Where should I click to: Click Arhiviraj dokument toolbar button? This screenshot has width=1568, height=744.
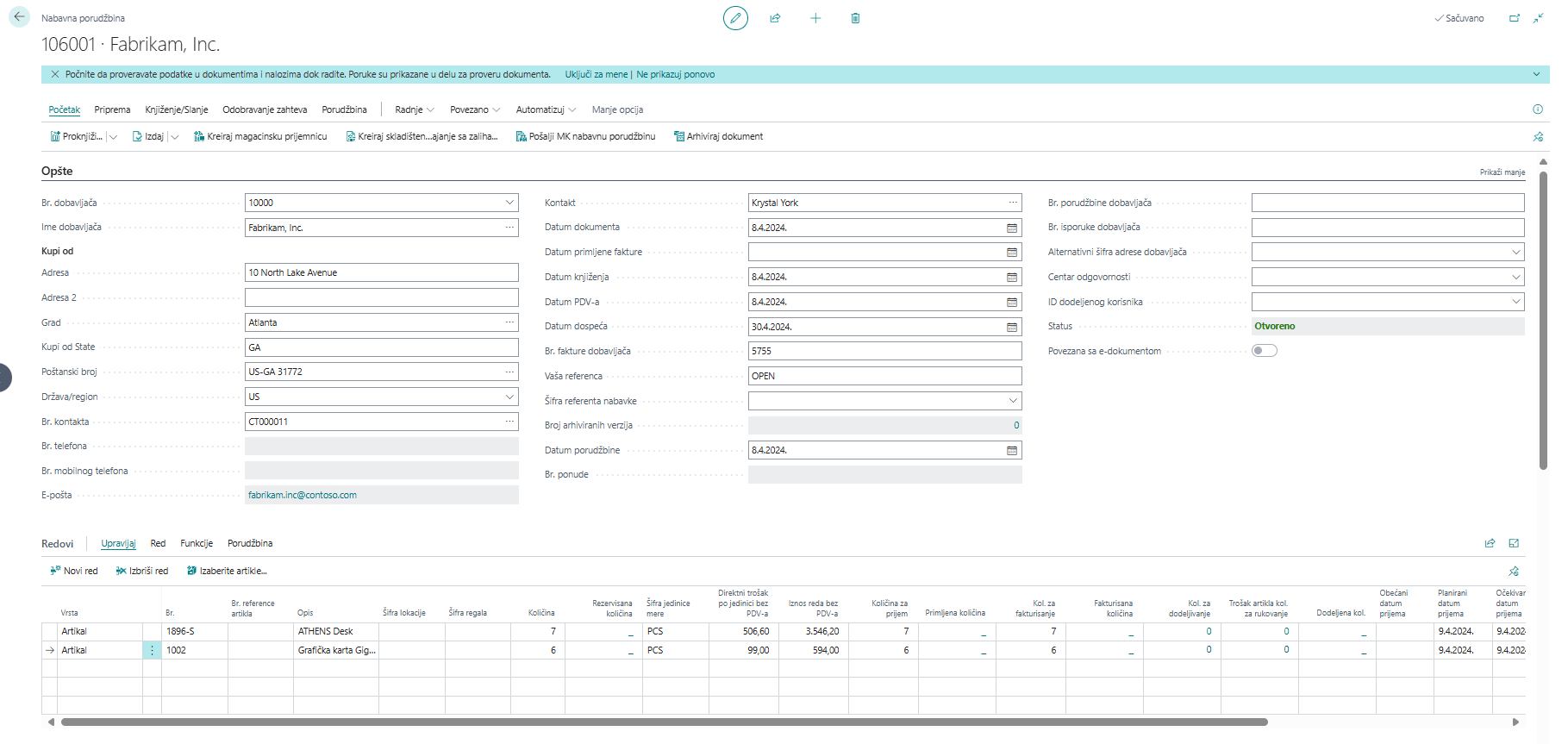[718, 136]
